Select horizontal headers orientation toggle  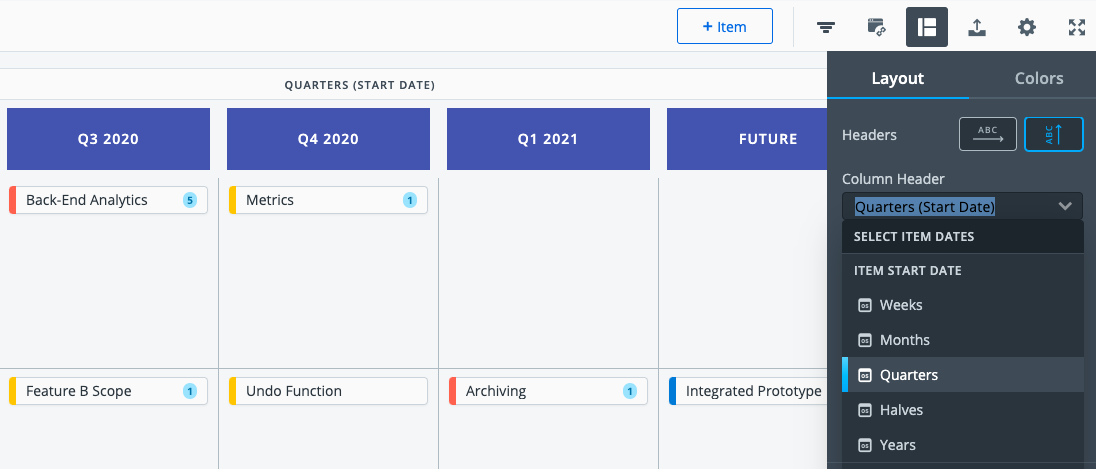point(988,134)
